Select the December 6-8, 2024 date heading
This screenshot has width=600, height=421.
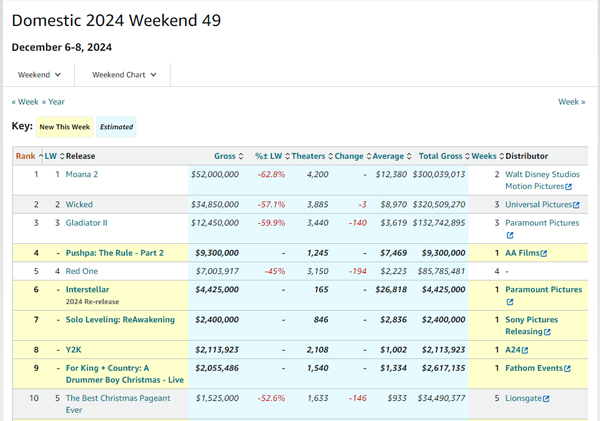click(62, 47)
